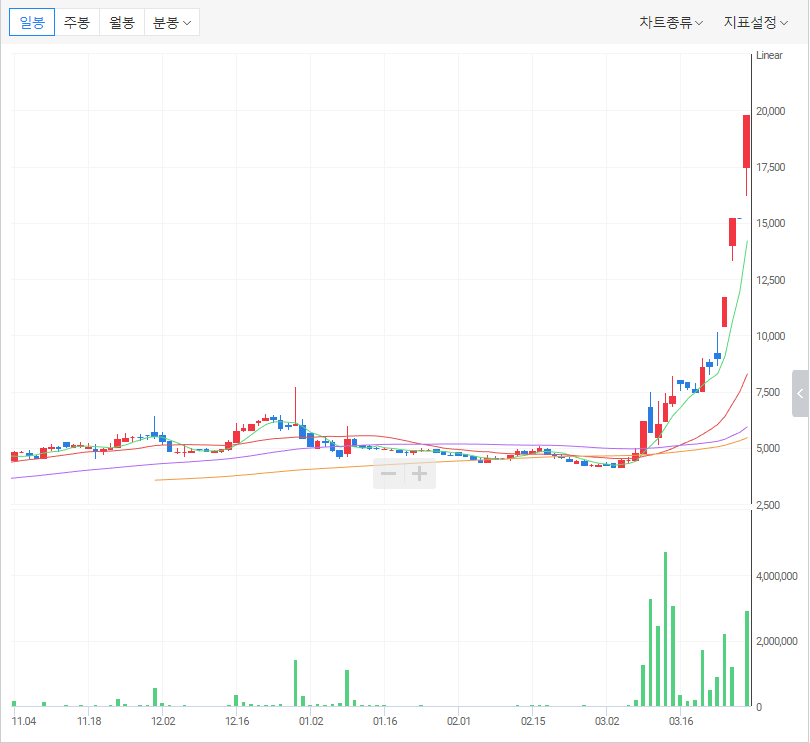810x743 pixels.
Task: Click the 10,000 price axis label
Action: [770, 336]
